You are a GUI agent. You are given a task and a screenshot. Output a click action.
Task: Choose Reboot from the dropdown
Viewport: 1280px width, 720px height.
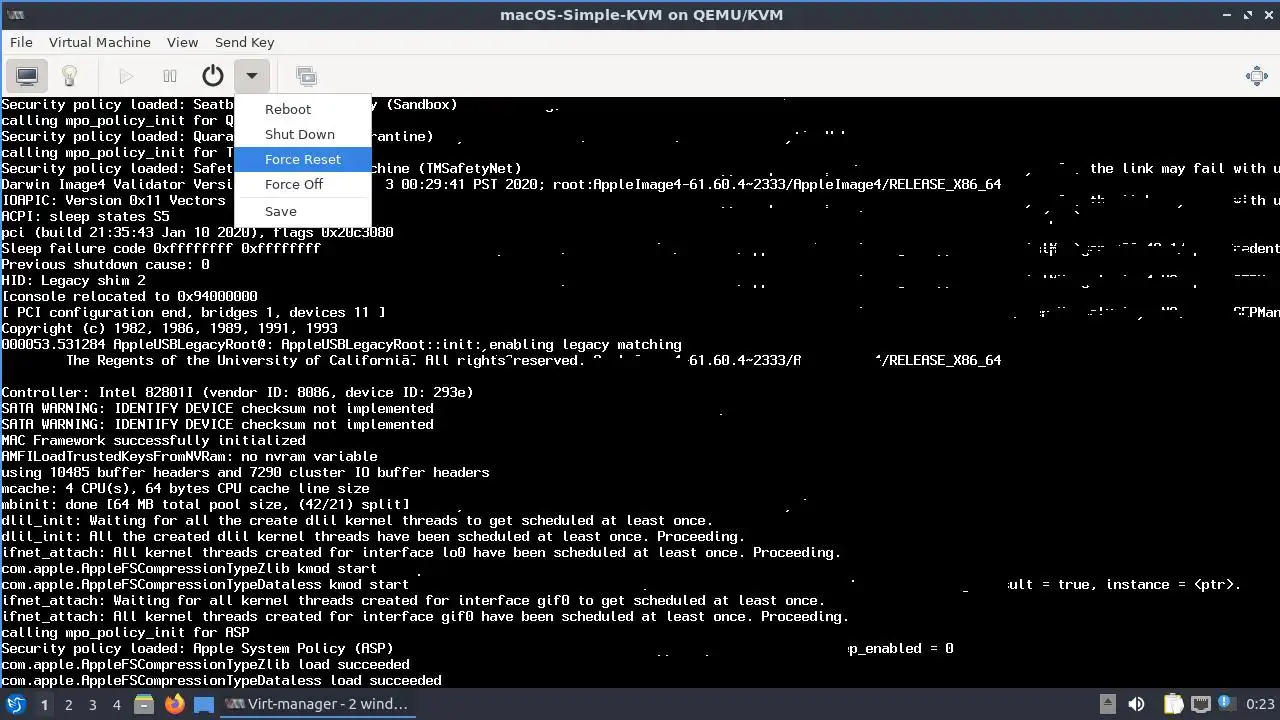[302, 109]
